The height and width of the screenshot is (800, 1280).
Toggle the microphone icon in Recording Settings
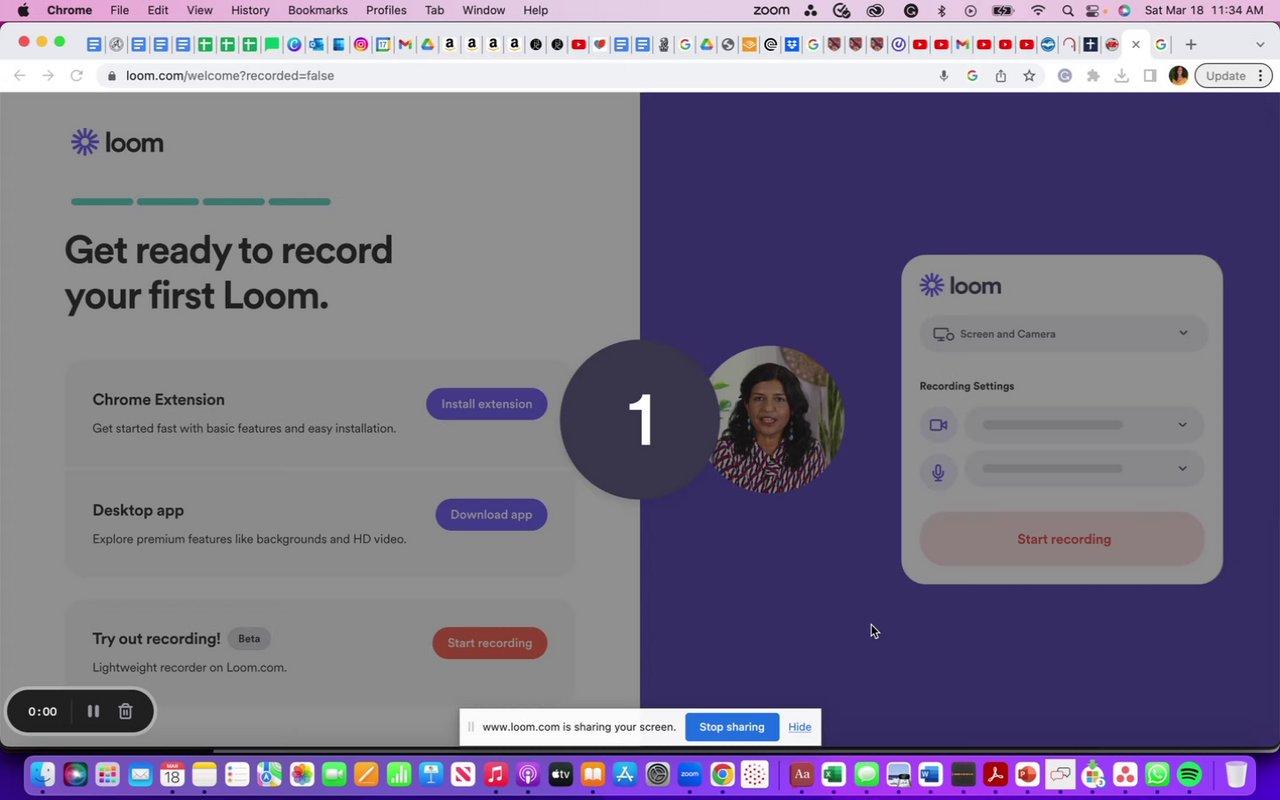click(938, 470)
